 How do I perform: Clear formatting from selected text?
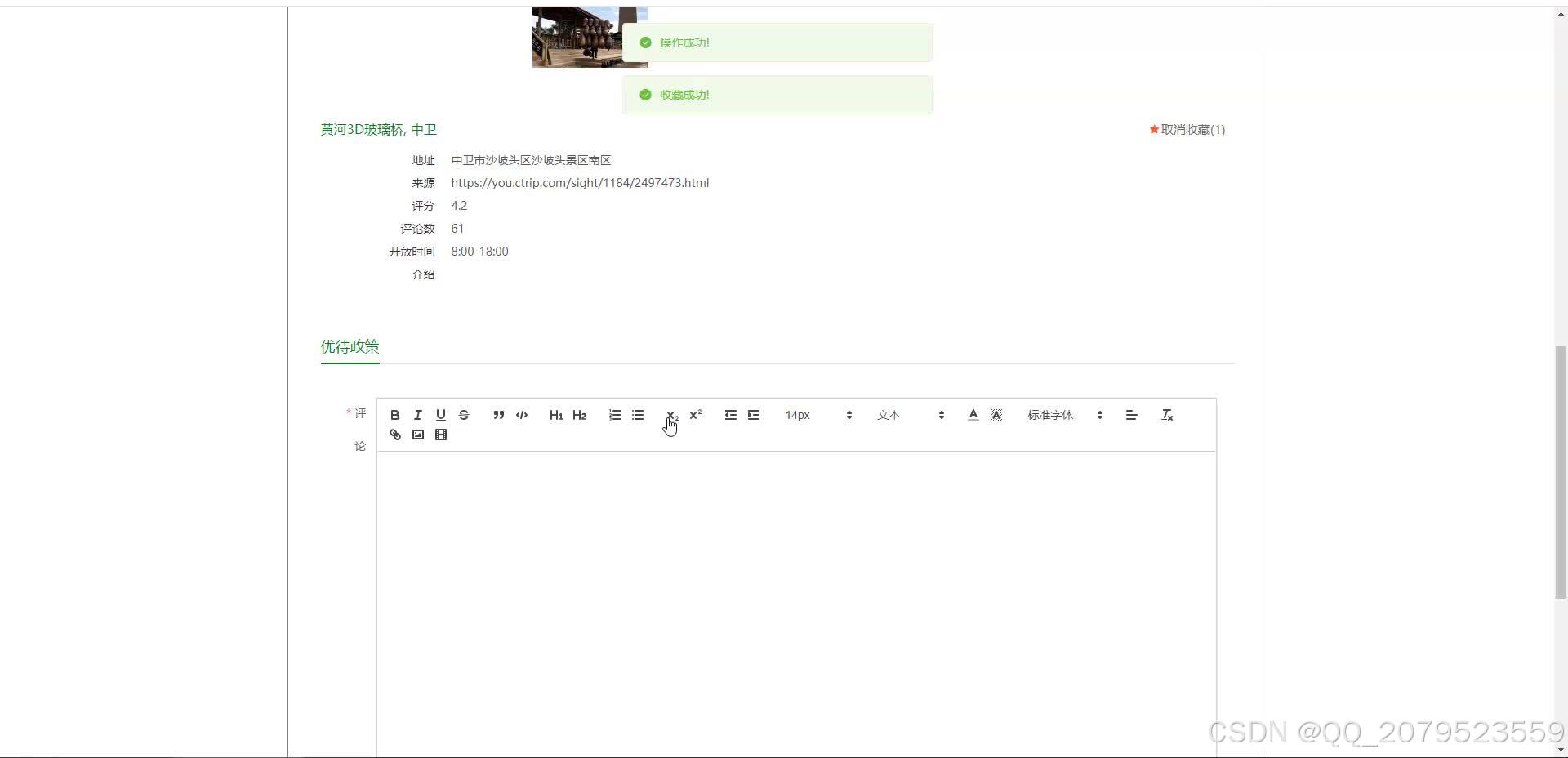(x=1168, y=415)
